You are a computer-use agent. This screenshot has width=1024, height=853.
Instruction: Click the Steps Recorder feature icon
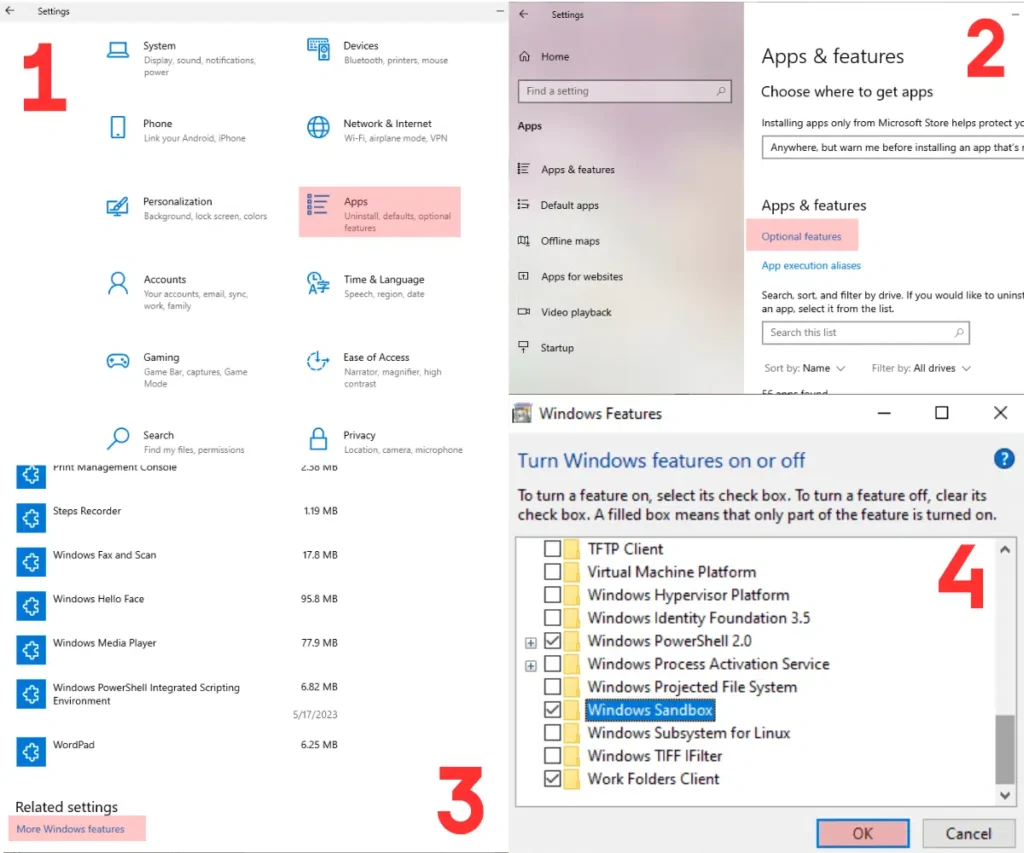(31, 519)
